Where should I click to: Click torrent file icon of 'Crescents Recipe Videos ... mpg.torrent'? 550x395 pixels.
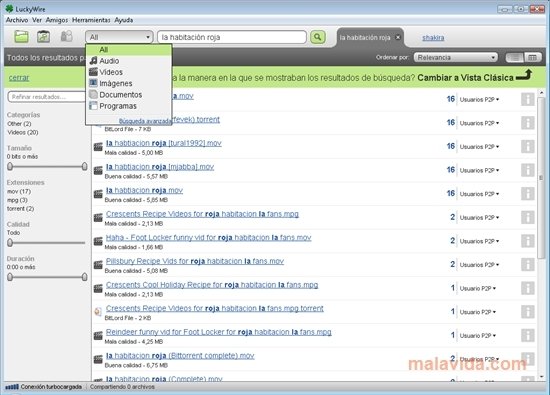tap(98, 312)
